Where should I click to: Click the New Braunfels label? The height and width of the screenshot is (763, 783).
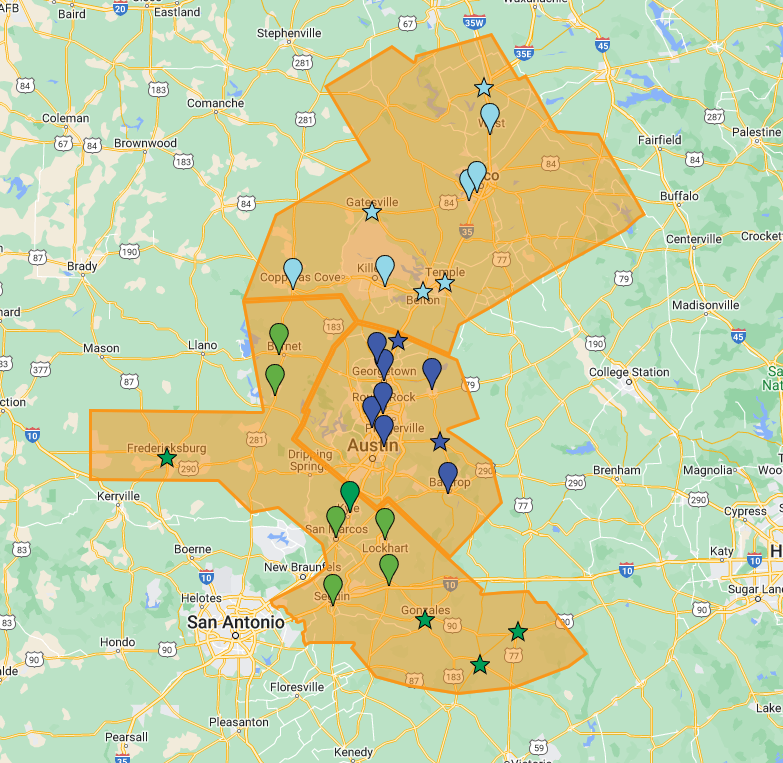click(x=303, y=567)
